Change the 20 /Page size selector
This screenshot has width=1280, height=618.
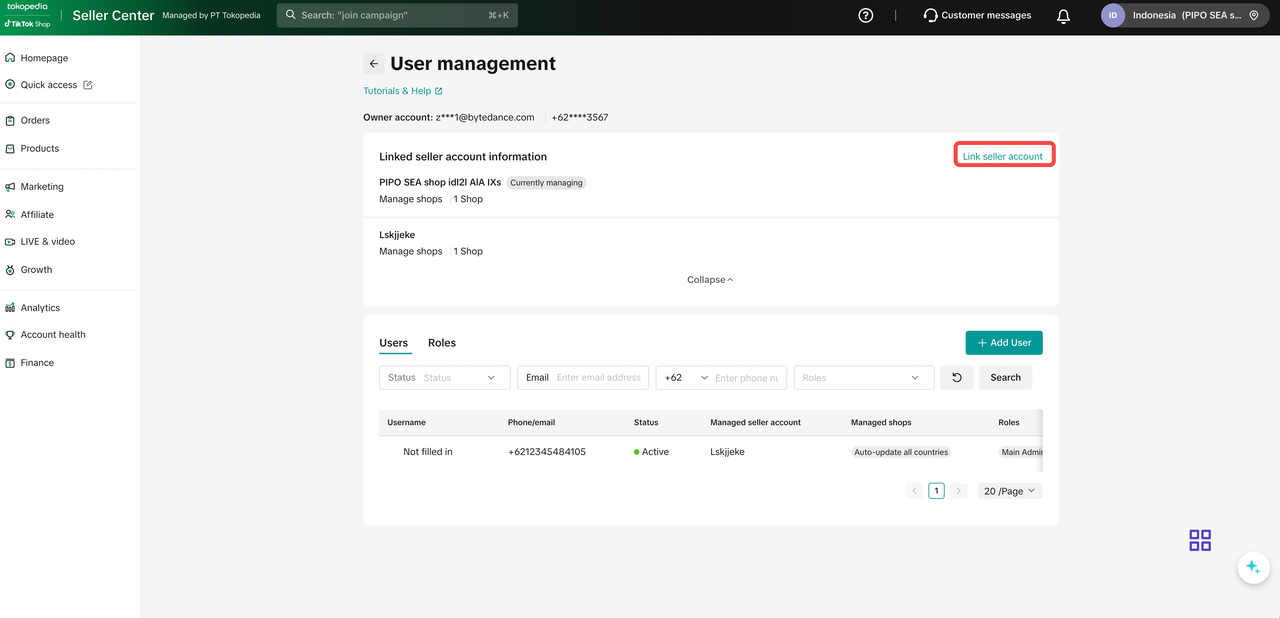click(1010, 491)
